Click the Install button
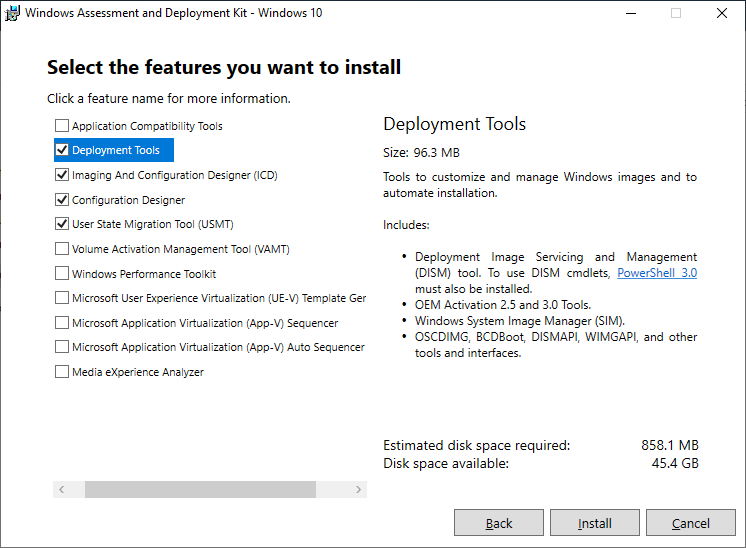746x548 pixels. click(x=595, y=523)
